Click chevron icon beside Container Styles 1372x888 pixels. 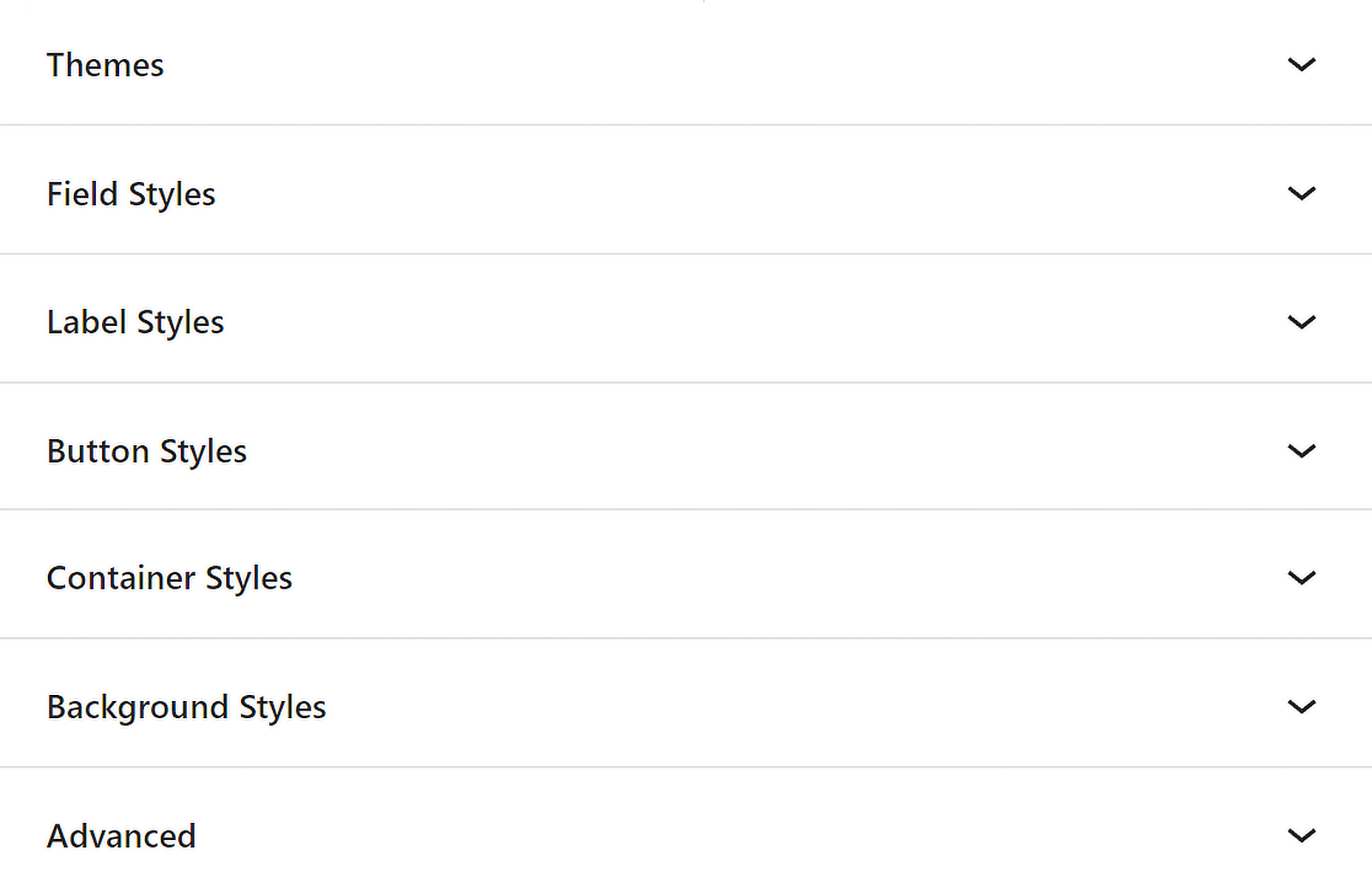[x=1302, y=577]
